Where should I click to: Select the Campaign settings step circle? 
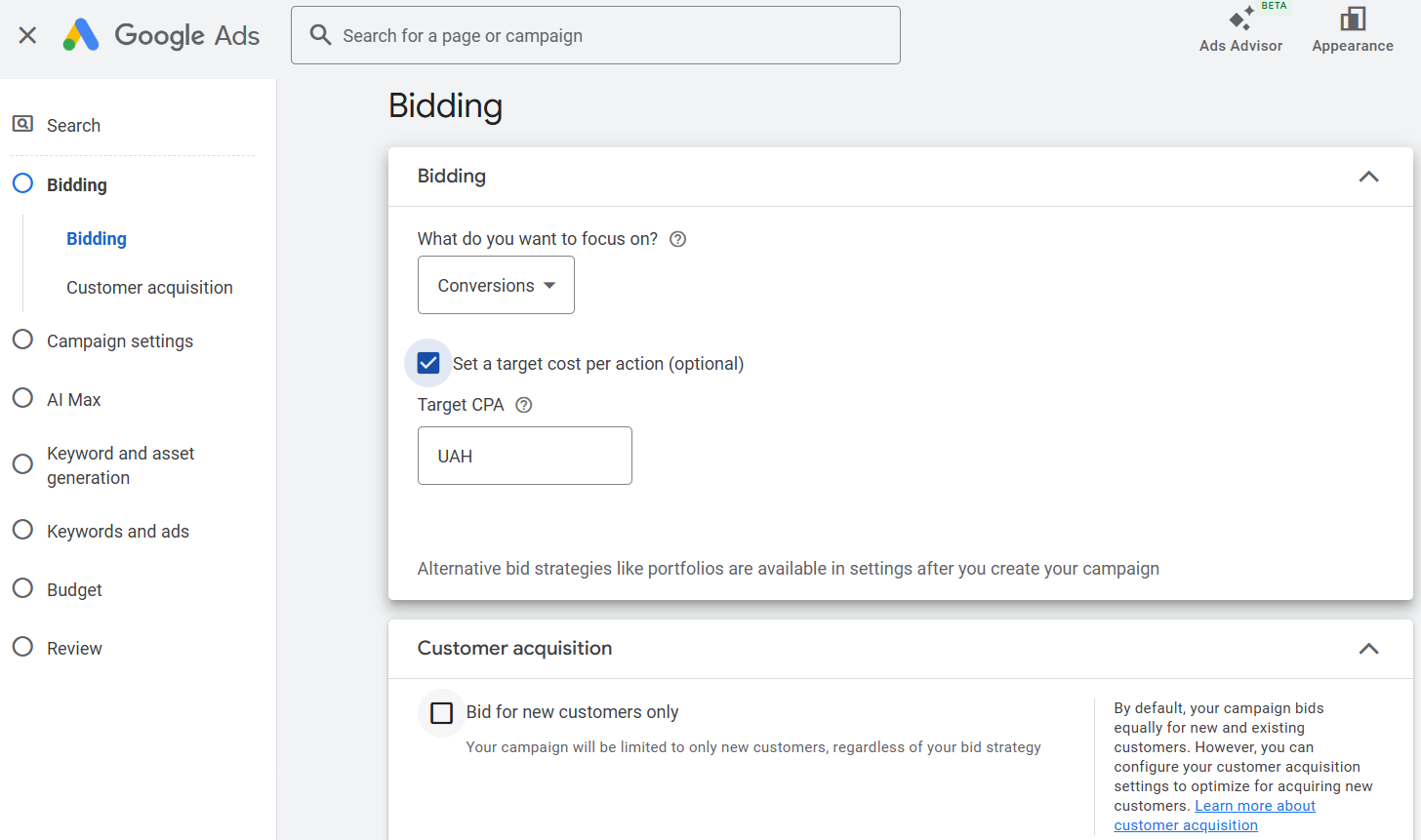coord(22,340)
